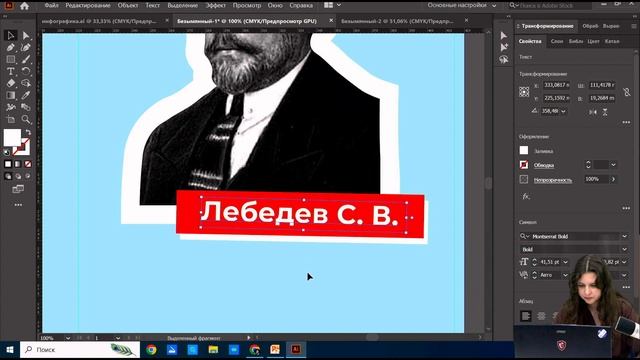The width and height of the screenshot is (640, 360).
Task: Open edit toolbar three dots
Action: (18, 205)
